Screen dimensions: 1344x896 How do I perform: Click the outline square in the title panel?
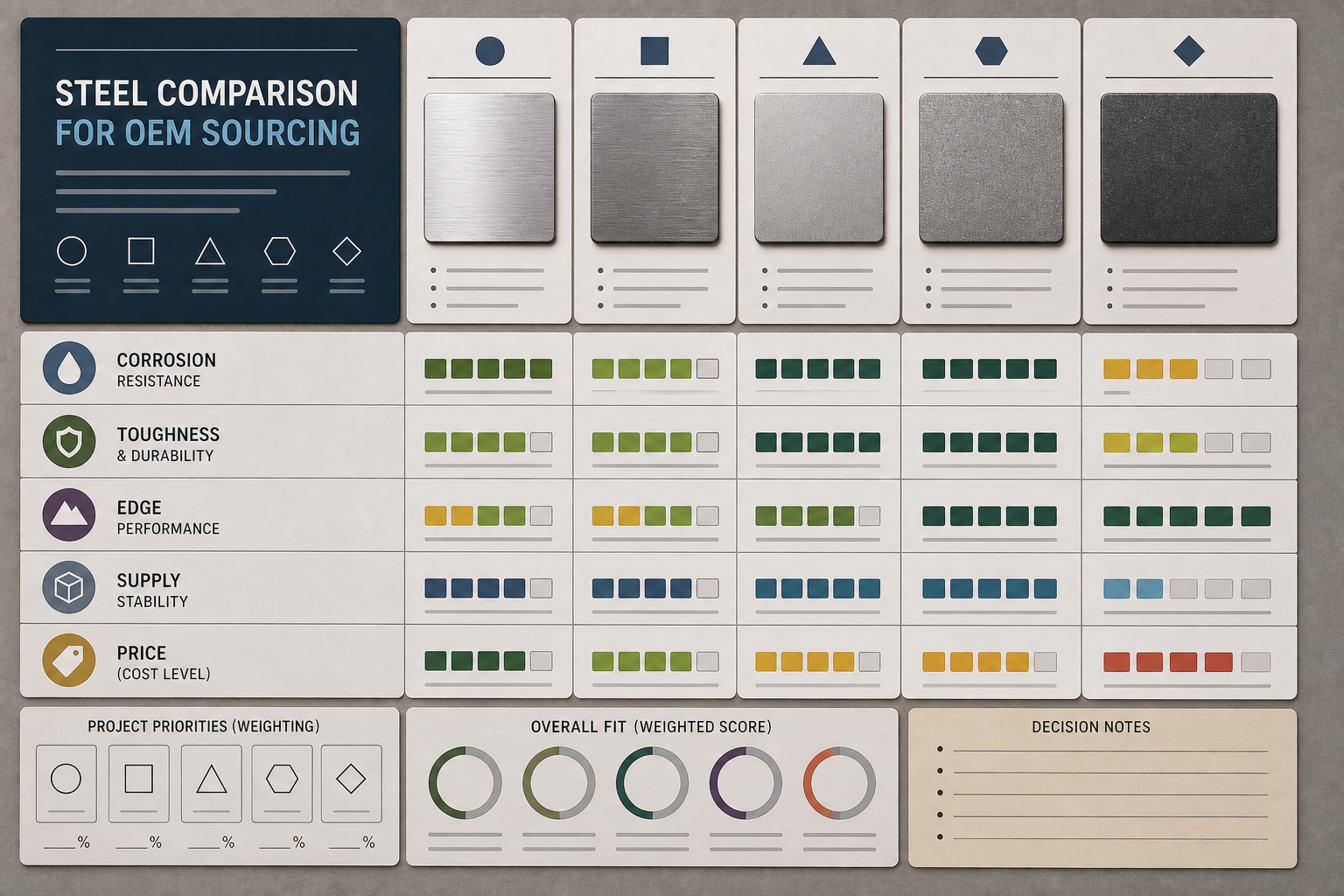[x=141, y=251]
